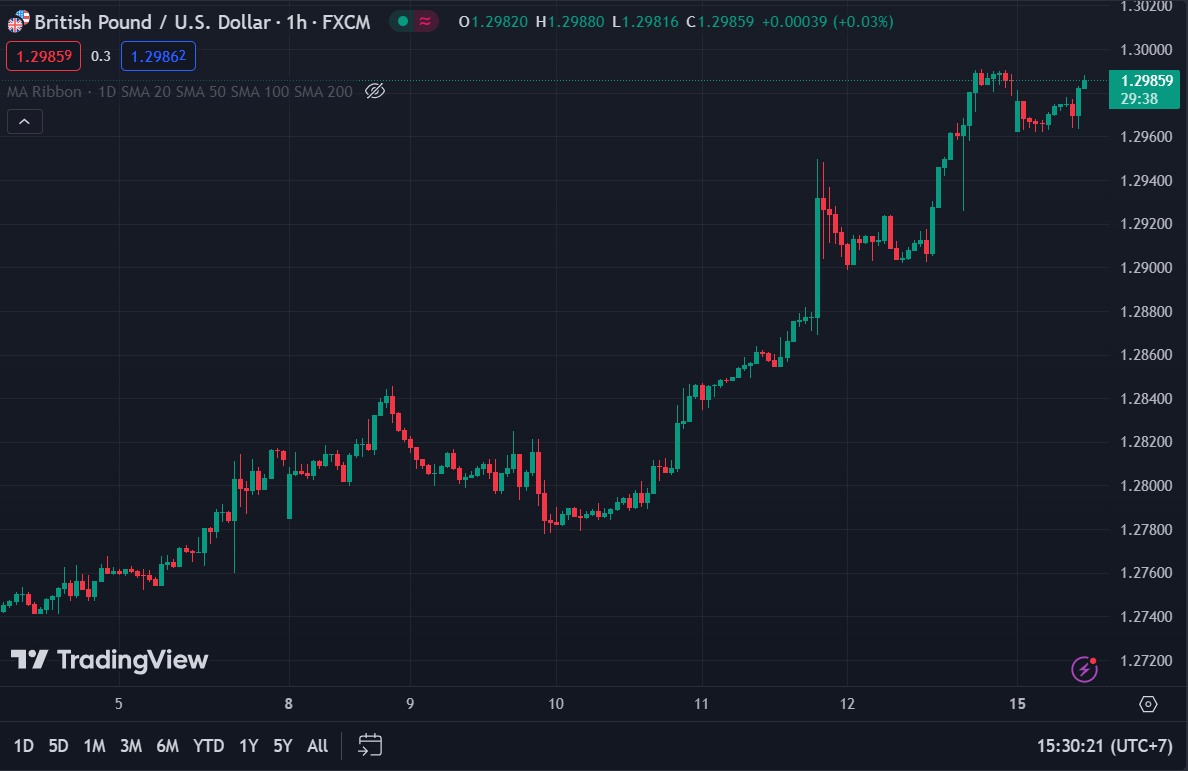Click the open value O1.29820 in the legend
The image size is (1188, 771).
[x=493, y=22]
